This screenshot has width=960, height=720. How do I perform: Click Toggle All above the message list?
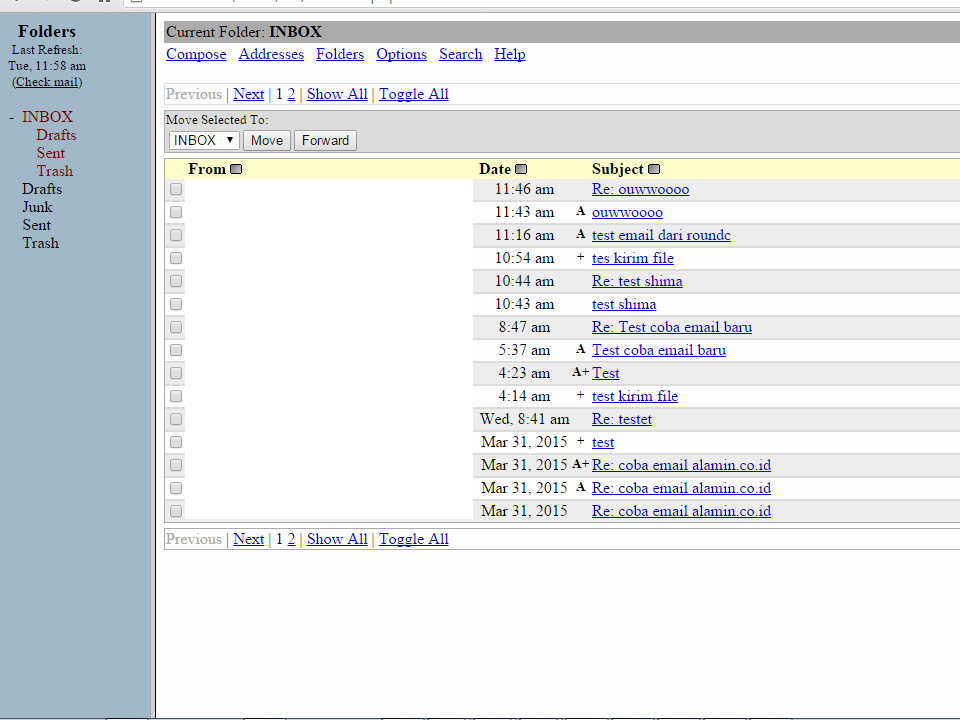click(413, 94)
